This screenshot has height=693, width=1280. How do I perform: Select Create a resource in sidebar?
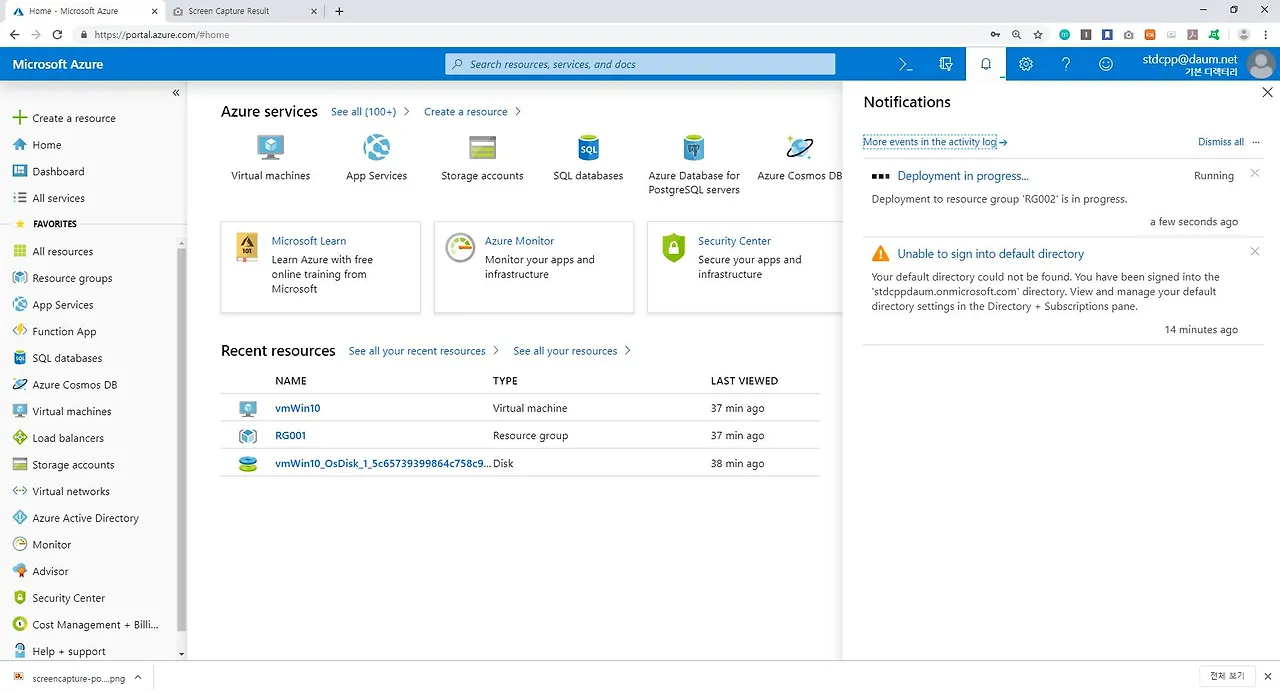(x=74, y=118)
